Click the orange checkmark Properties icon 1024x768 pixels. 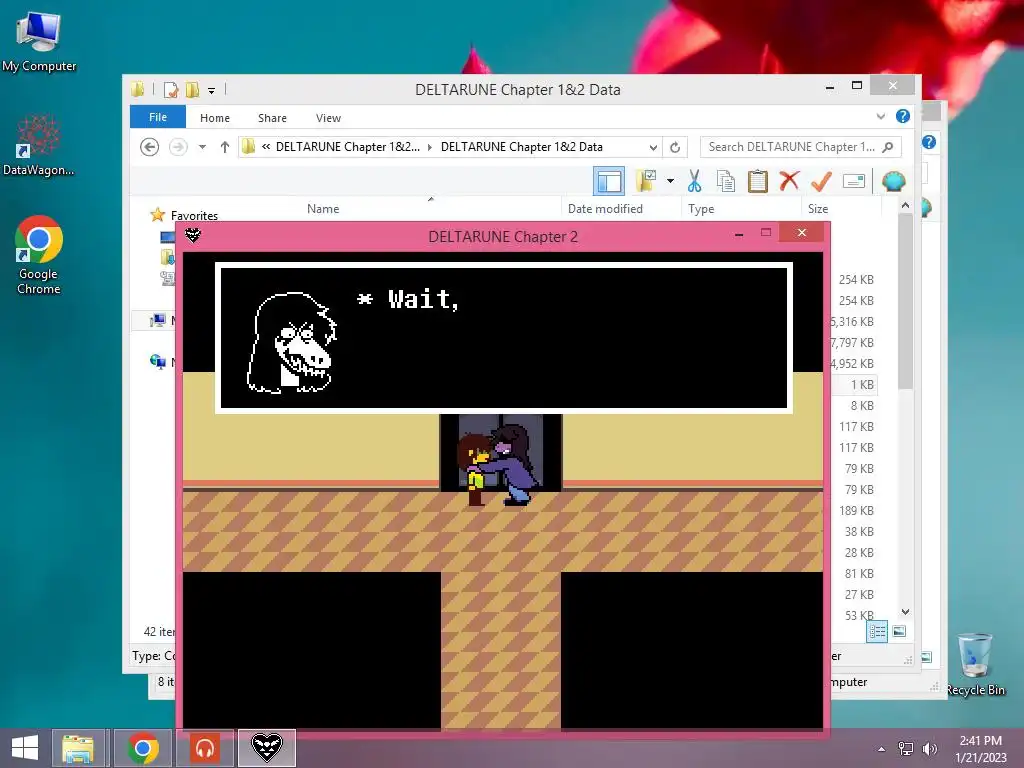(821, 181)
